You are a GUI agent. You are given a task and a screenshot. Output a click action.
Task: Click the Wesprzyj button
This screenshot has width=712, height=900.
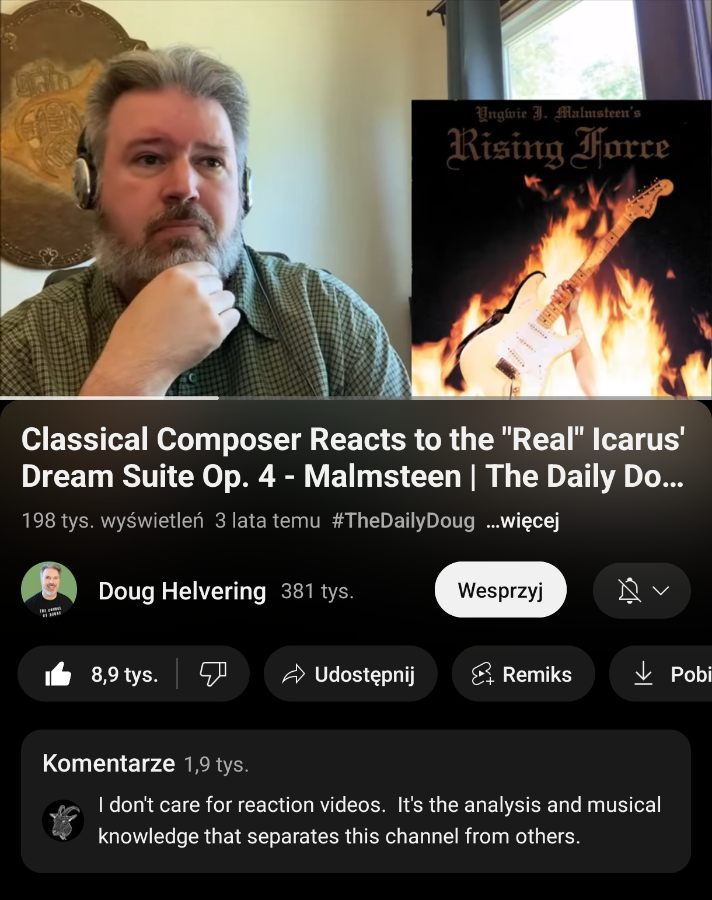coord(501,590)
